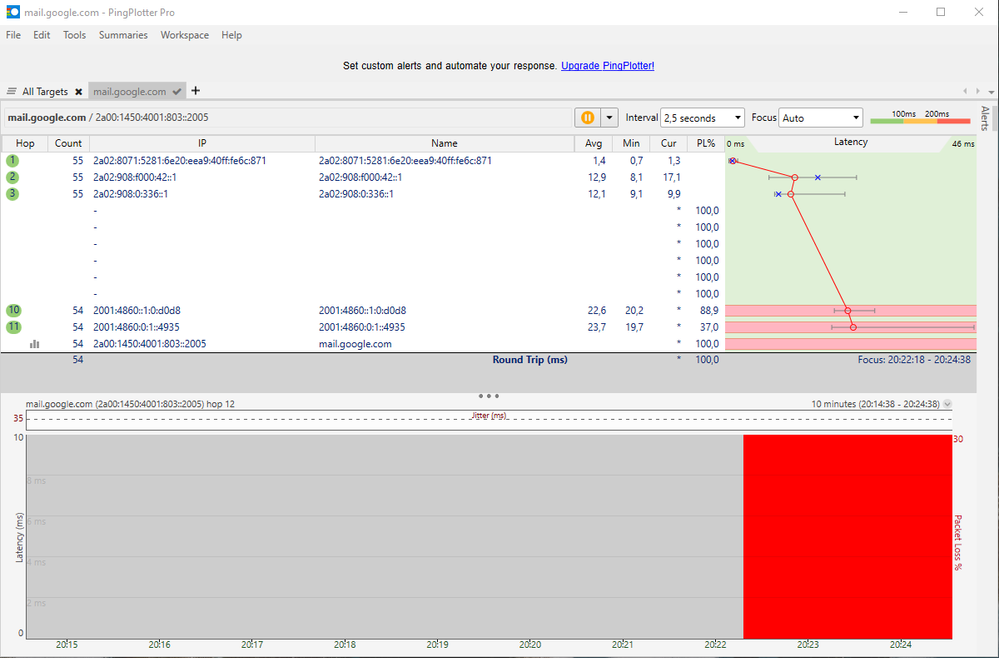The image size is (999, 658).
Task: Add a new target with the plus icon
Action: click(195, 91)
